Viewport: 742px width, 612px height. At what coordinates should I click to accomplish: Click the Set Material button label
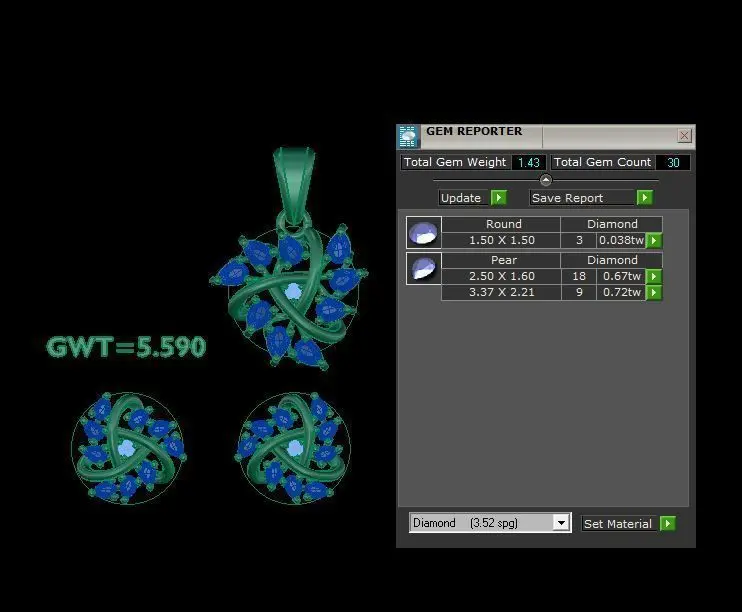618,524
